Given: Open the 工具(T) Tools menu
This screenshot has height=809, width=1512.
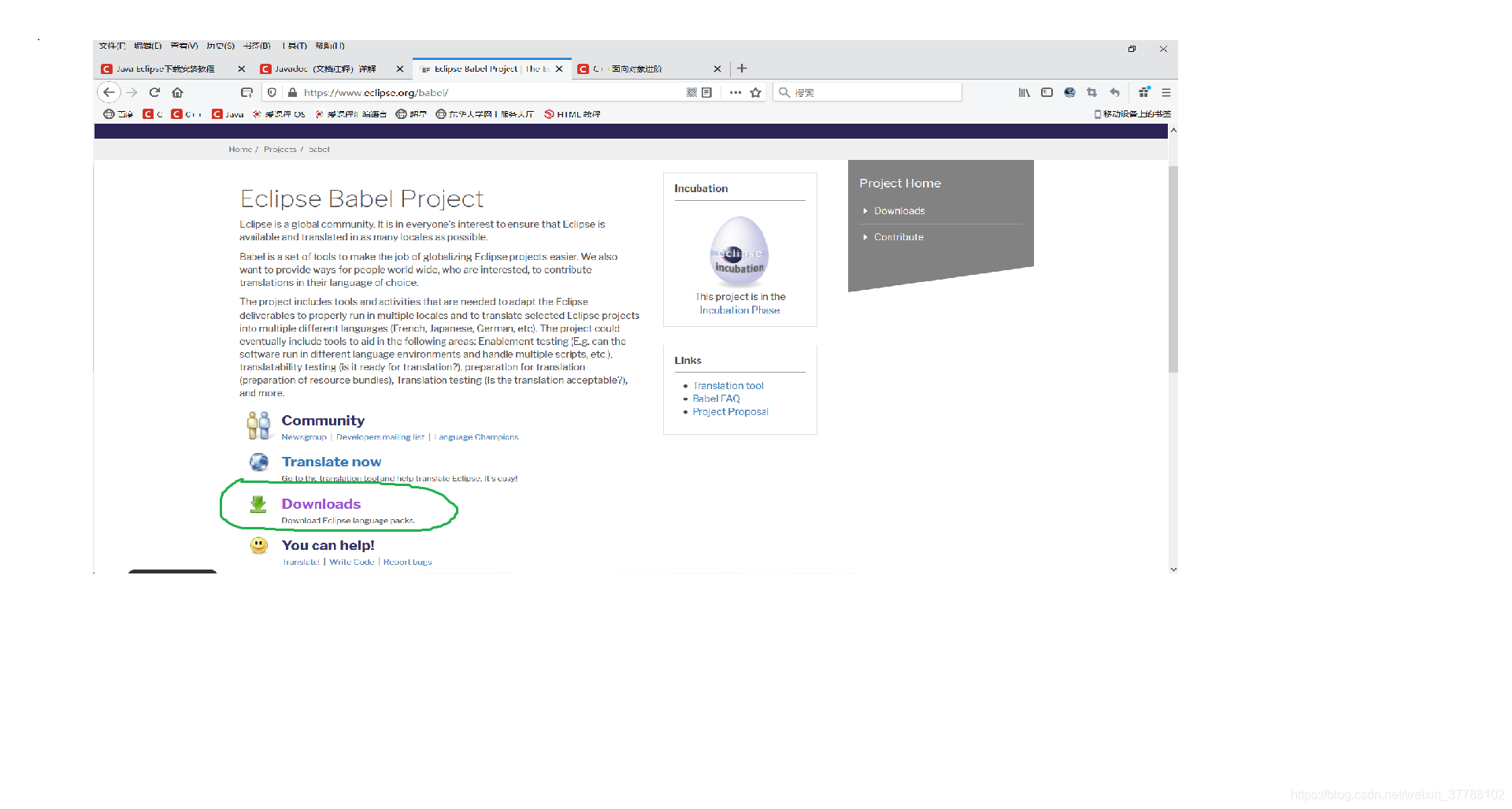Looking at the screenshot, I should (295, 46).
